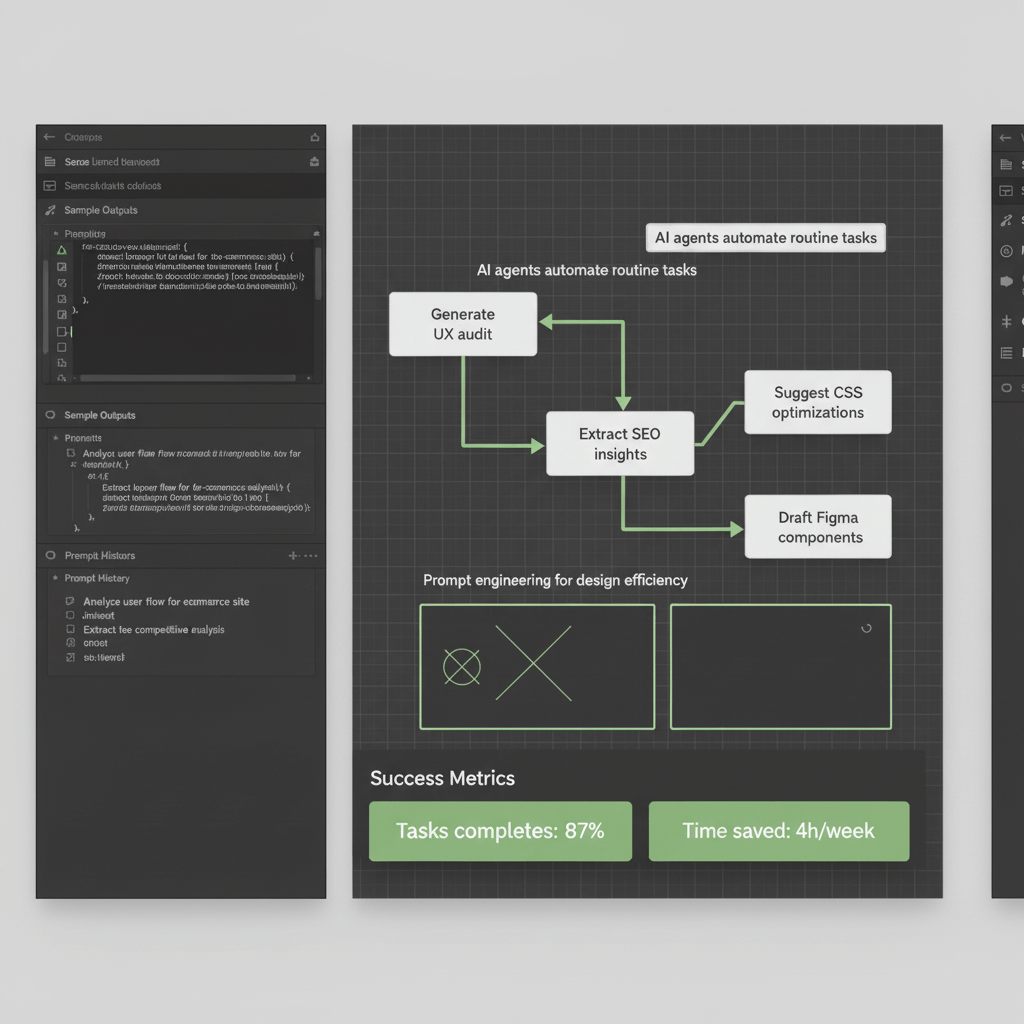Click the 'Draft Figma components' node

817,526
